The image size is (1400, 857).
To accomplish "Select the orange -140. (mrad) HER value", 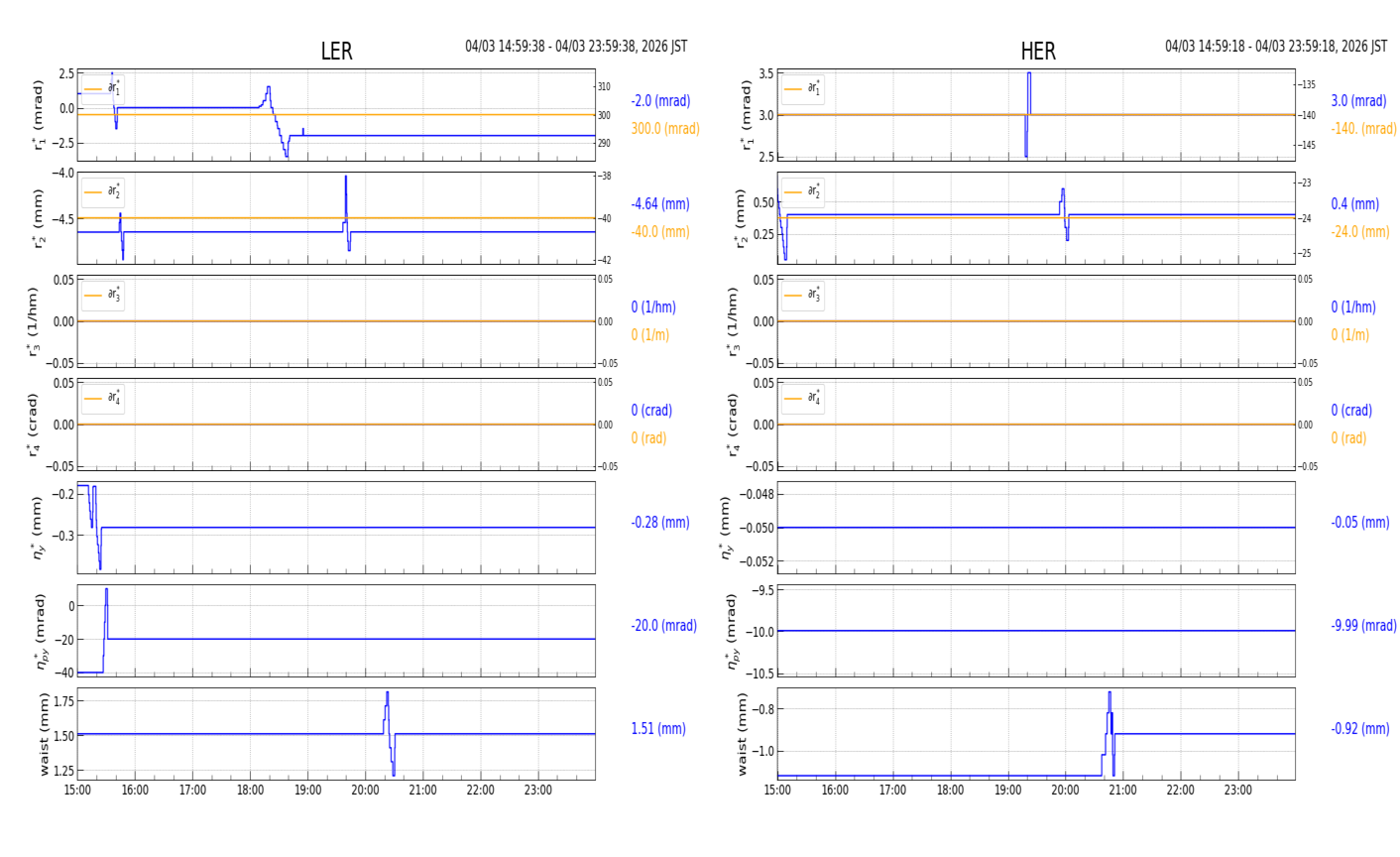I will coord(1363,129).
